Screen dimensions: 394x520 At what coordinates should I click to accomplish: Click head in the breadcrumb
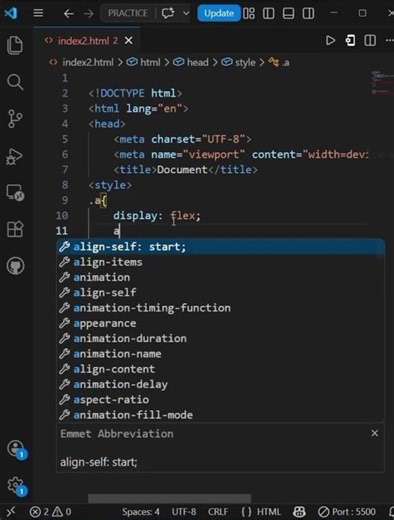191,62
